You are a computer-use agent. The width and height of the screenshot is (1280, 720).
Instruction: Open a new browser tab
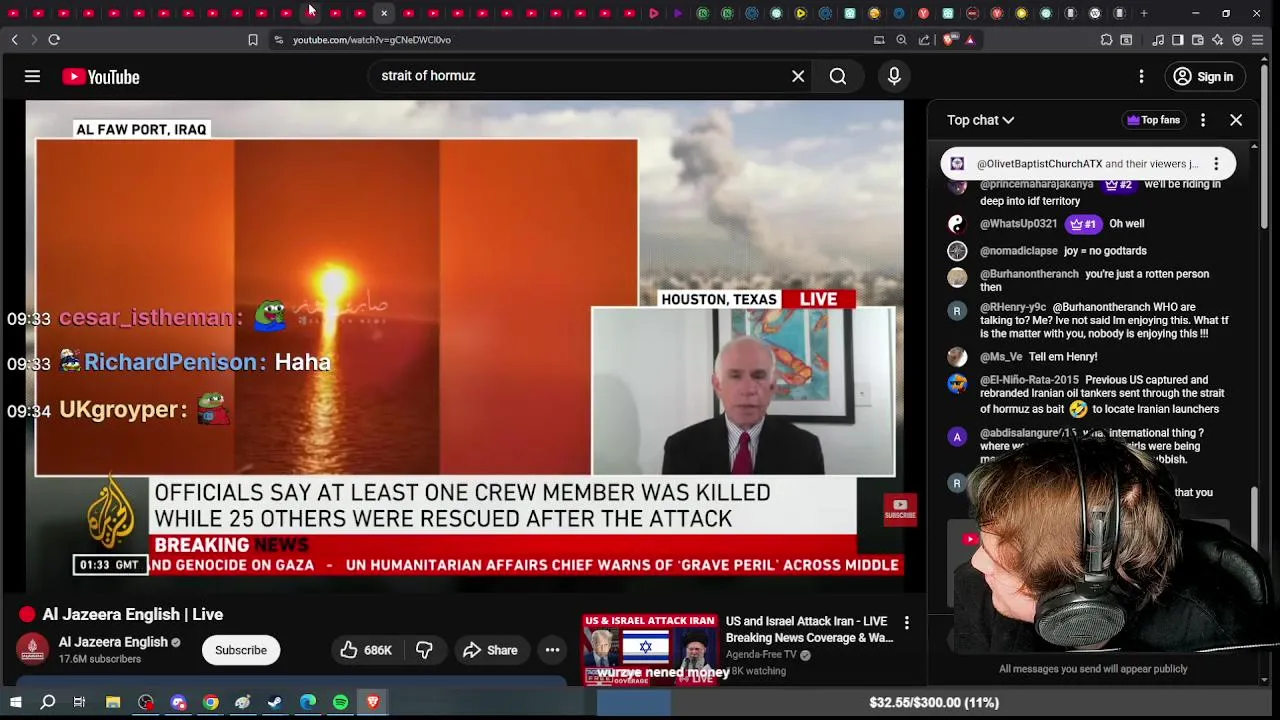pos(1144,13)
